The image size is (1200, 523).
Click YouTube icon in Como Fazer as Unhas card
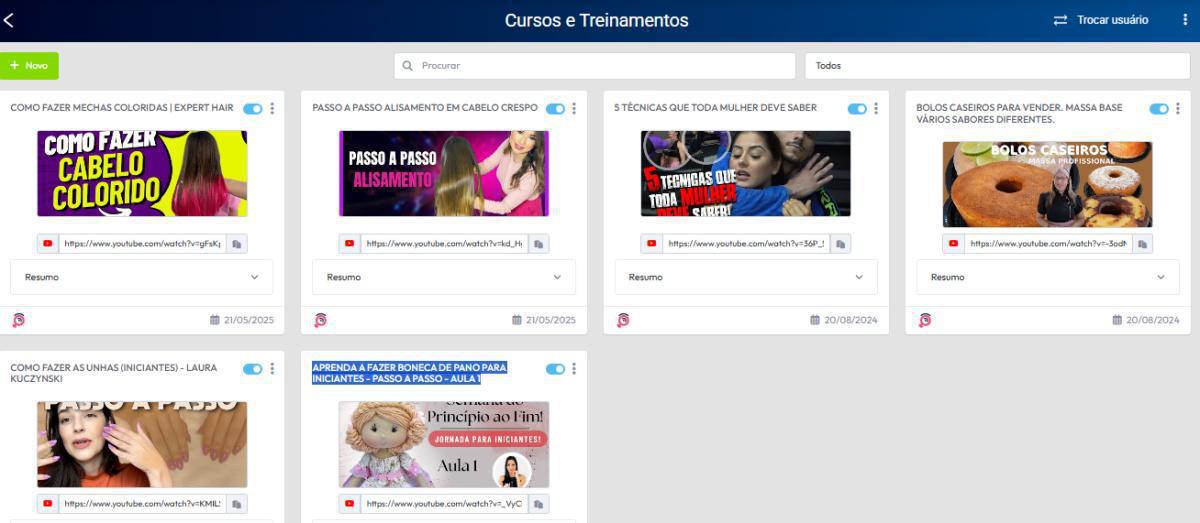click(x=47, y=504)
